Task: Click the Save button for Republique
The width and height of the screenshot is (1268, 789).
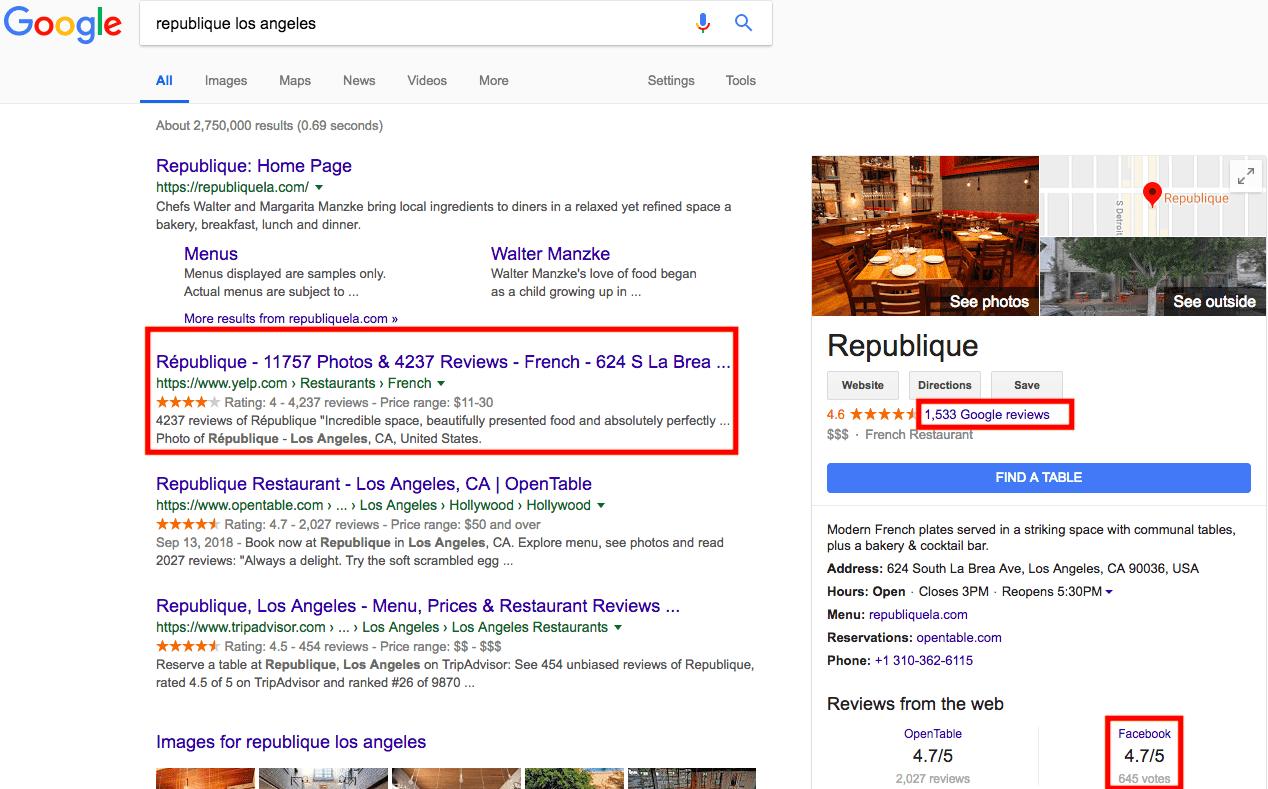Action: click(1027, 385)
